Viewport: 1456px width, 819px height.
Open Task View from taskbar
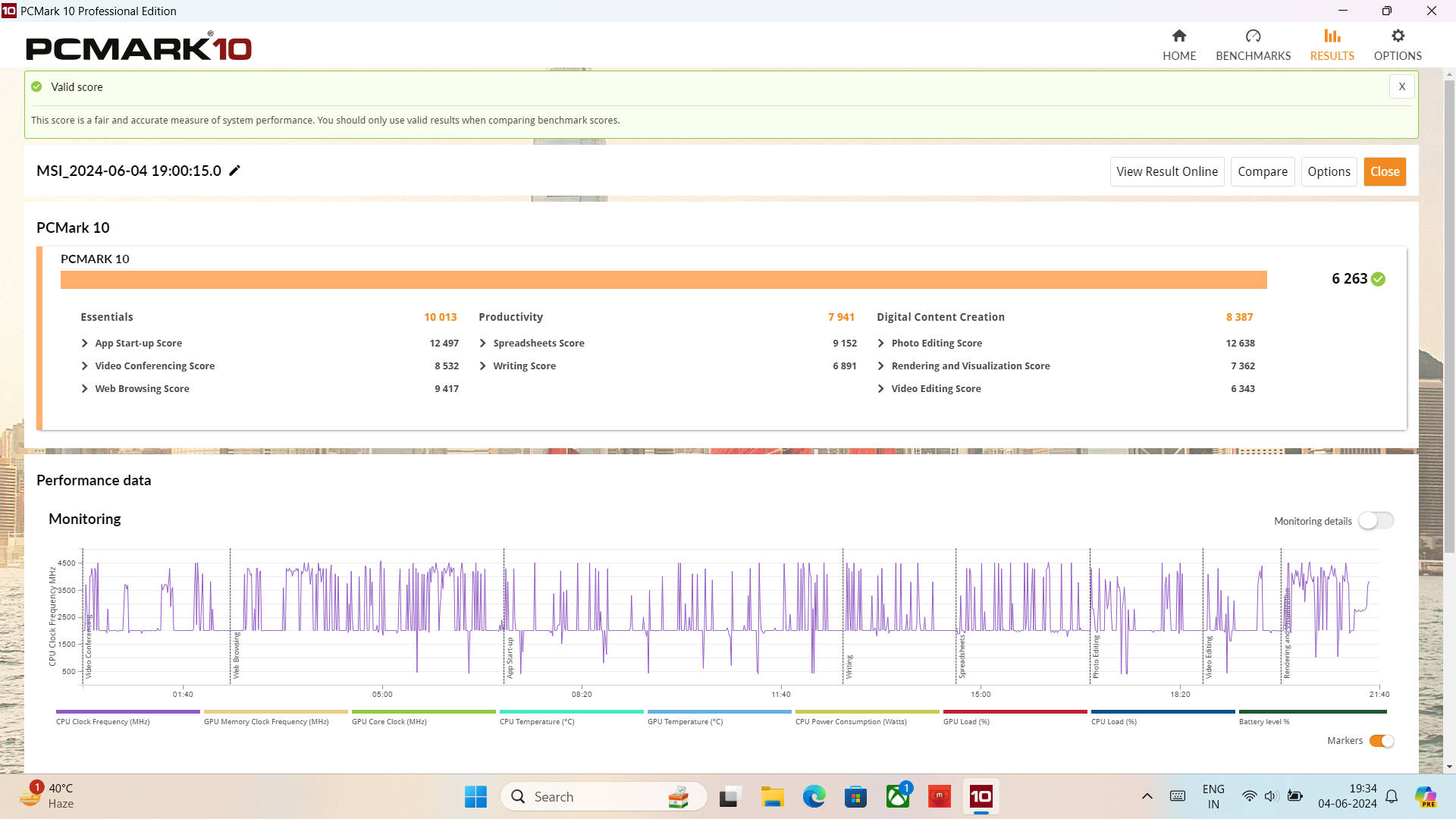point(729,797)
